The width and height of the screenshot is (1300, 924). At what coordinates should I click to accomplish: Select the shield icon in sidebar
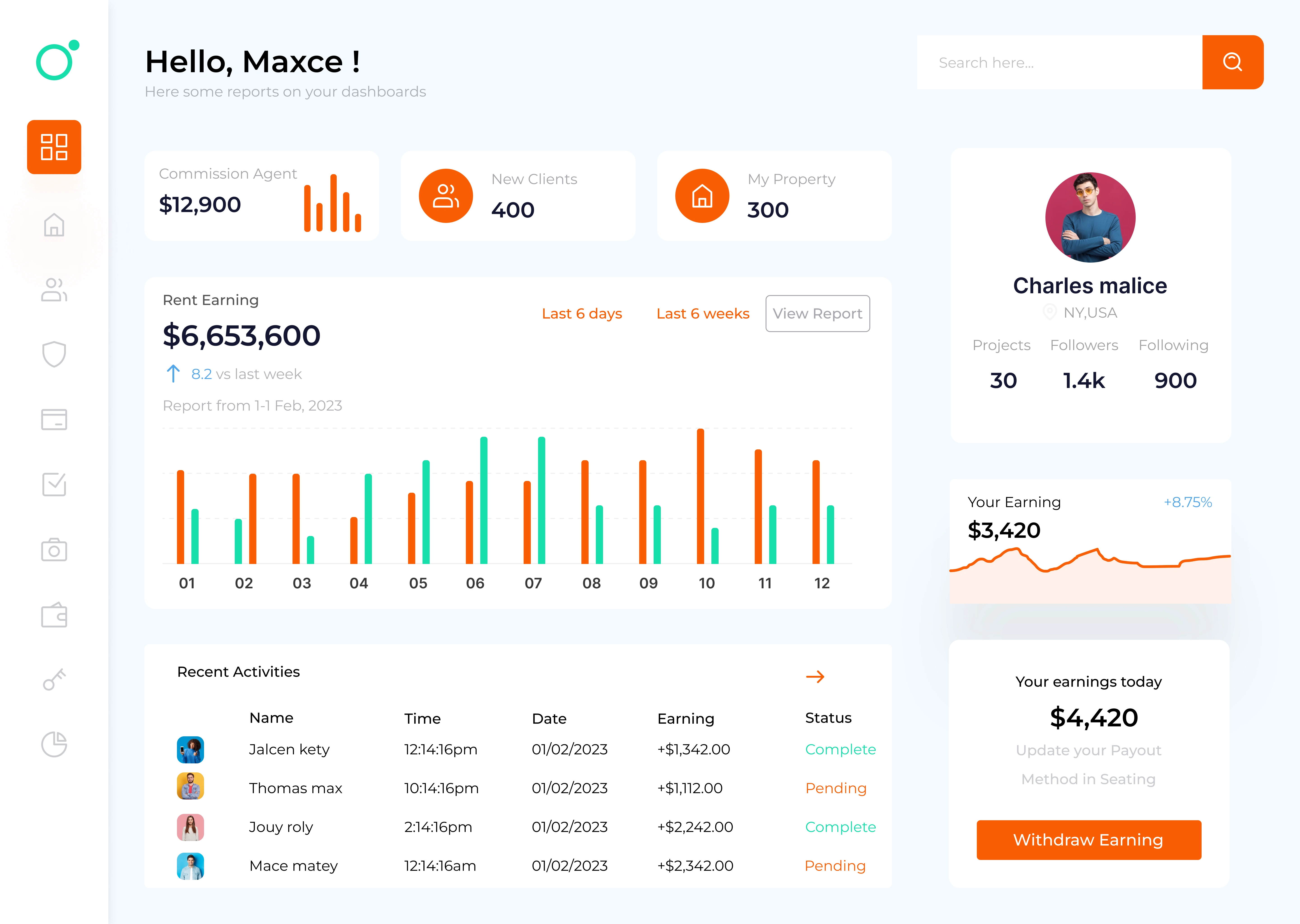(x=54, y=354)
